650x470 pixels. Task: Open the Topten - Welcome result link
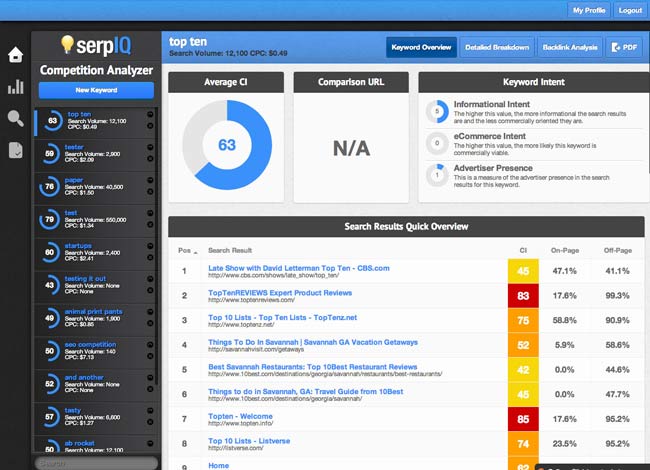pos(240,416)
